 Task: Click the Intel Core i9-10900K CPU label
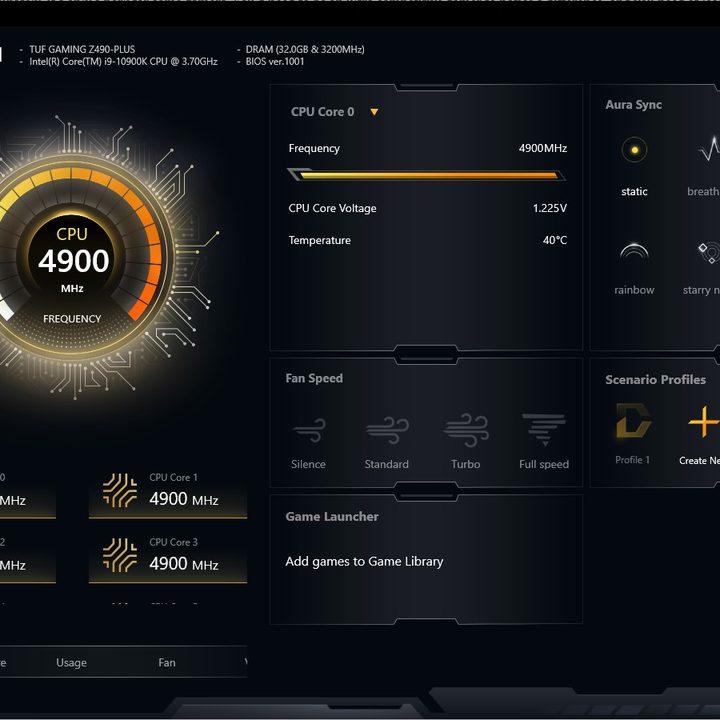click(x=124, y=62)
